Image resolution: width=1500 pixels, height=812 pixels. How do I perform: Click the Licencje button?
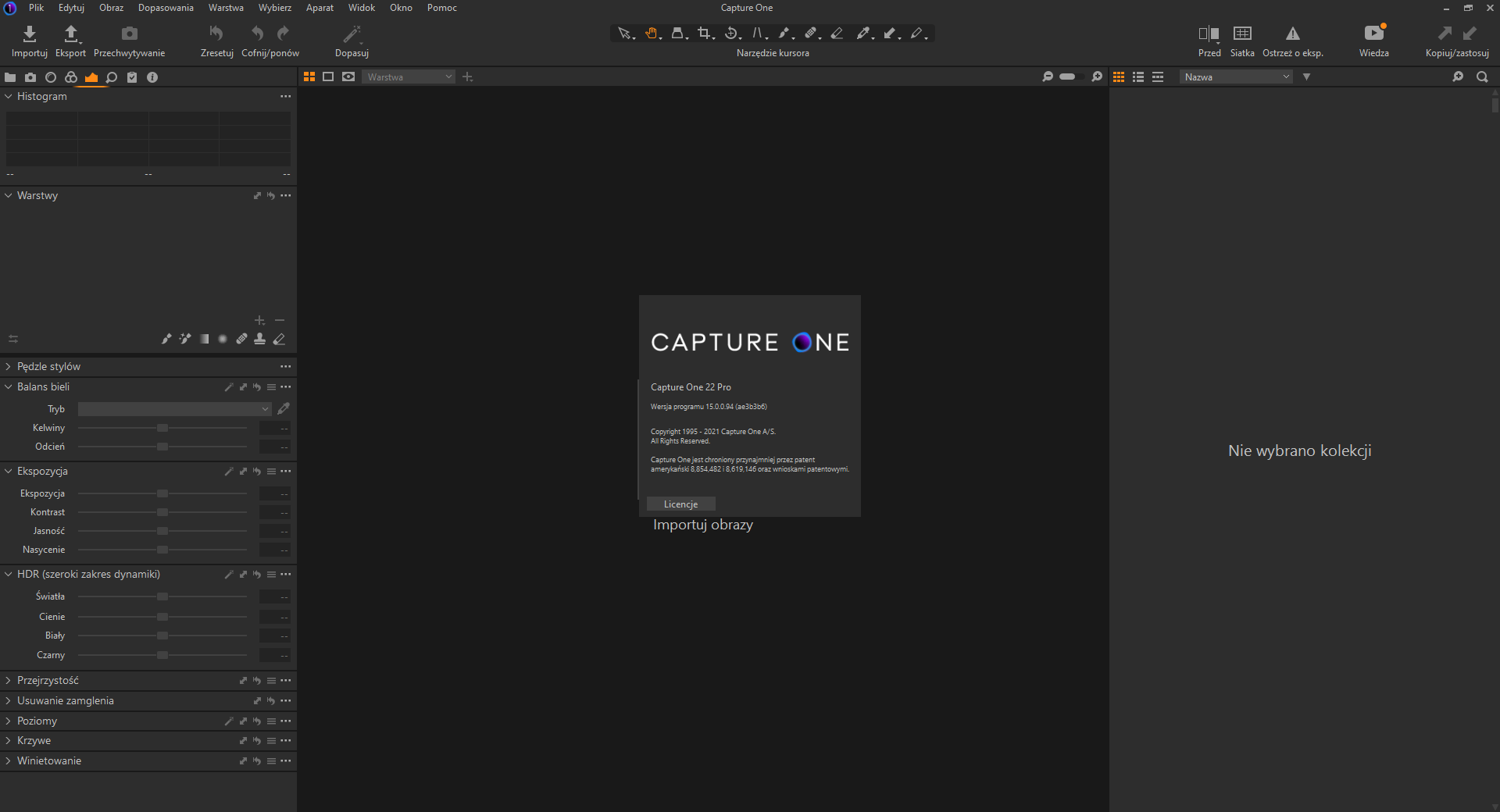pos(681,504)
